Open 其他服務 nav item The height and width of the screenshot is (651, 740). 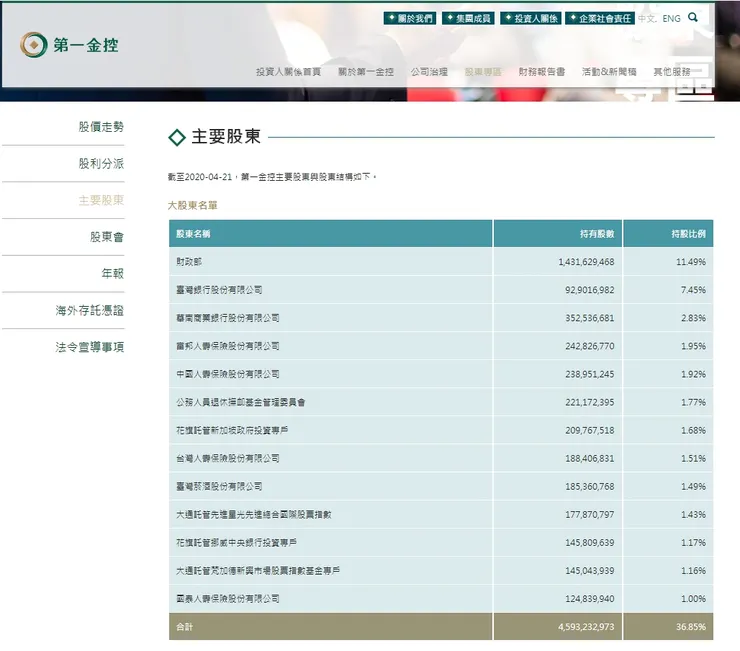(x=672, y=72)
